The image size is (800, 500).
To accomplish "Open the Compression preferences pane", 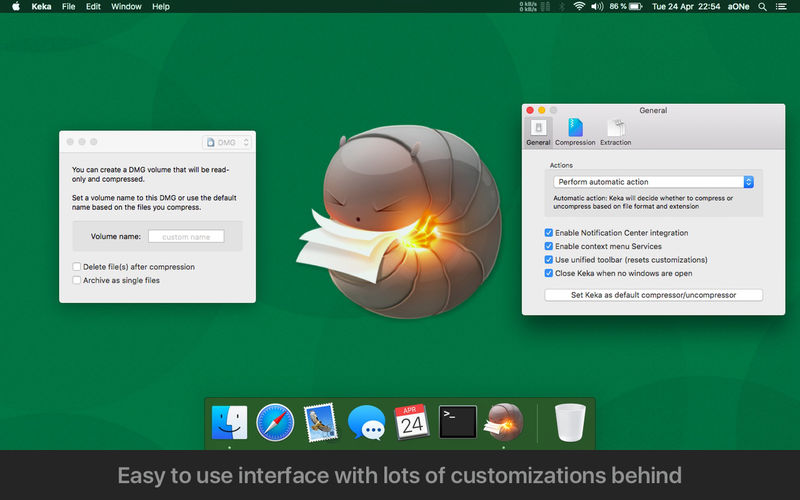I will point(575,131).
